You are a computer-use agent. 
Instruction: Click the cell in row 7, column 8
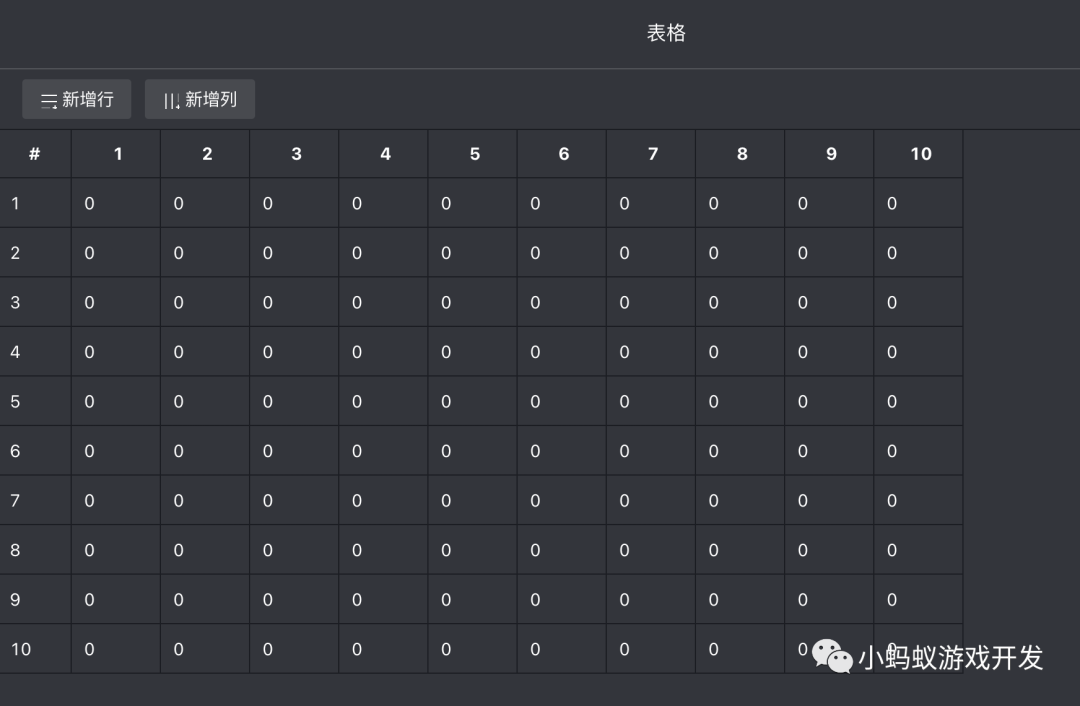(740, 501)
